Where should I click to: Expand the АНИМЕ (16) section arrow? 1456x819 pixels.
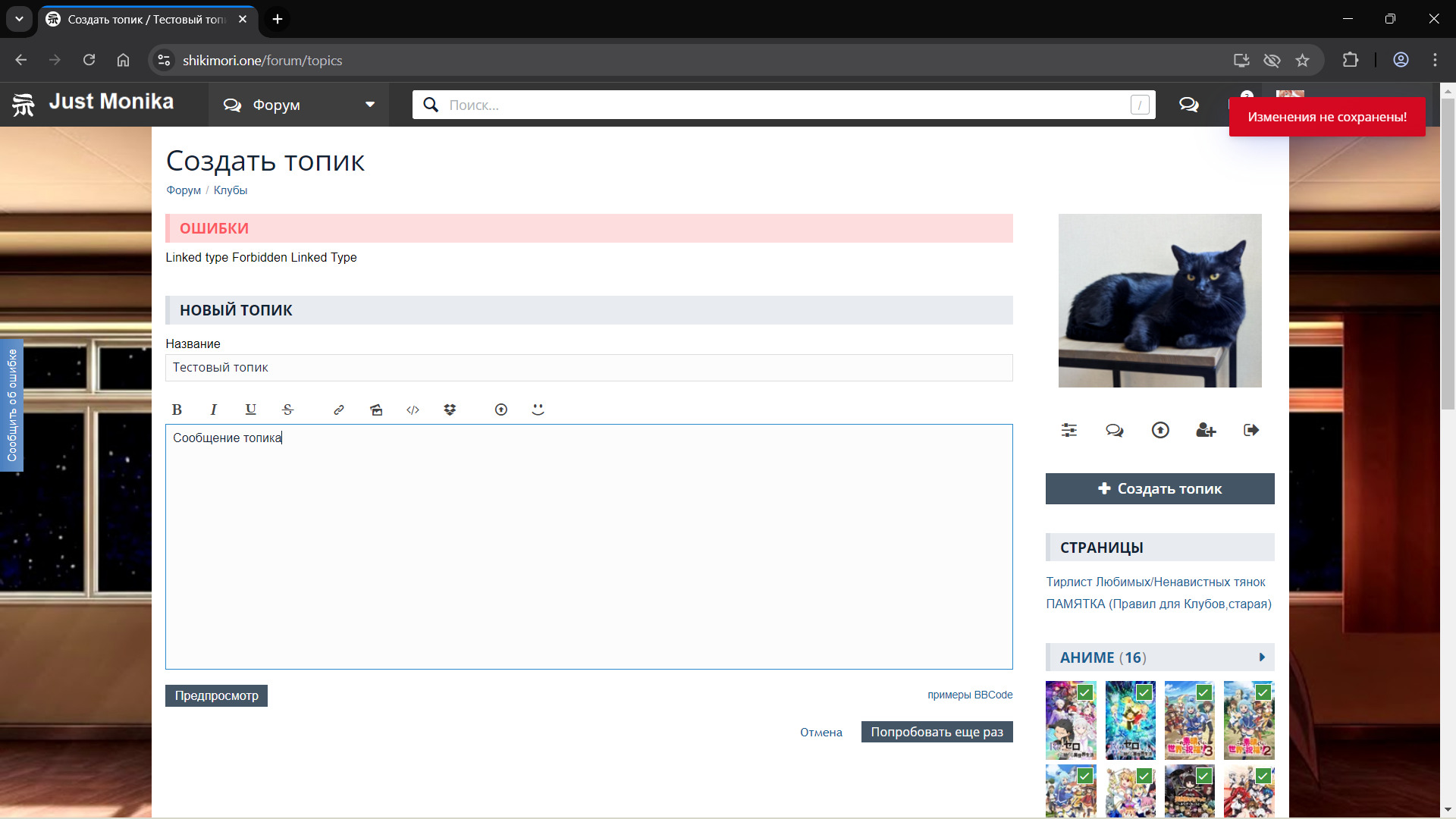pos(1262,657)
